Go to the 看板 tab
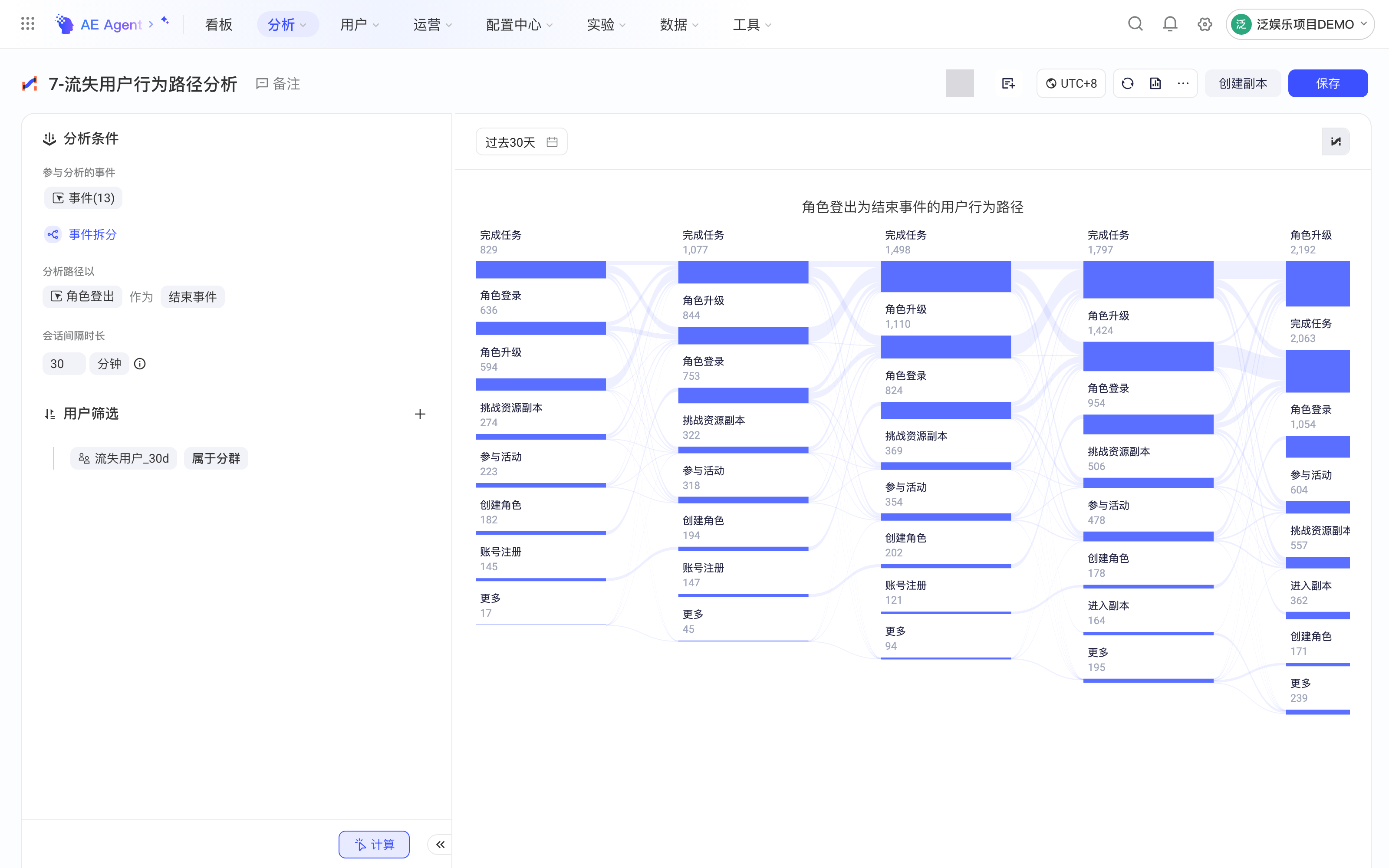This screenshot has height=868, width=1389. pyautogui.click(x=219, y=24)
